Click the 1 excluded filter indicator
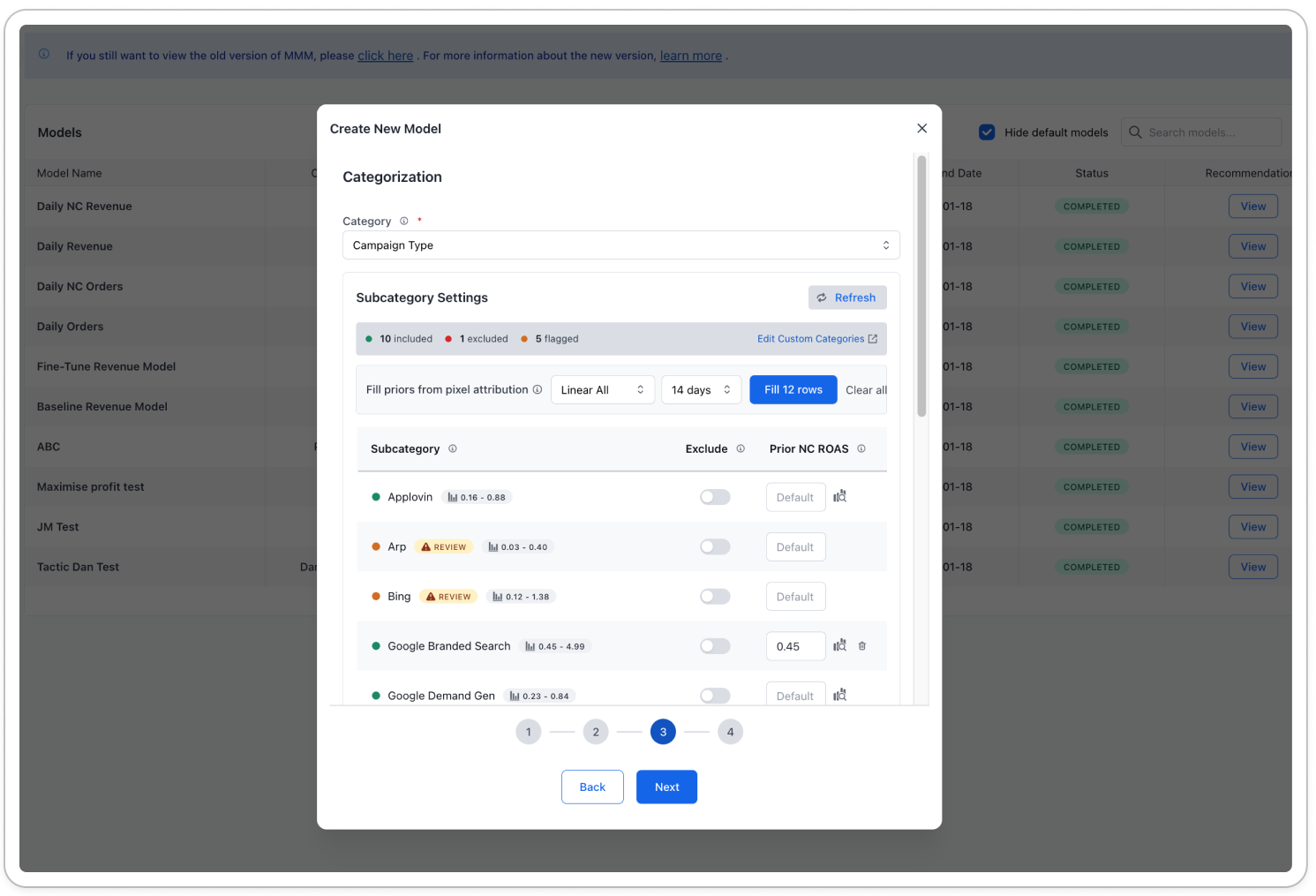 (x=477, y=339)
